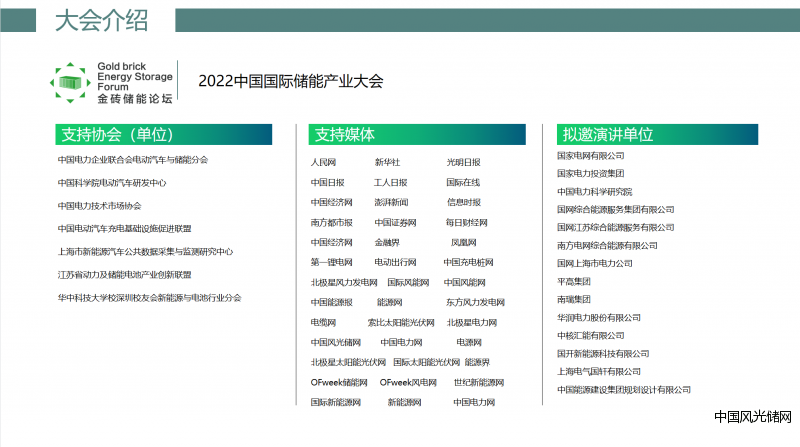Viewport: 800px width, 447px height.
Task: Select 国家电力投资集团 speaker entry
Action: (591, 173)
